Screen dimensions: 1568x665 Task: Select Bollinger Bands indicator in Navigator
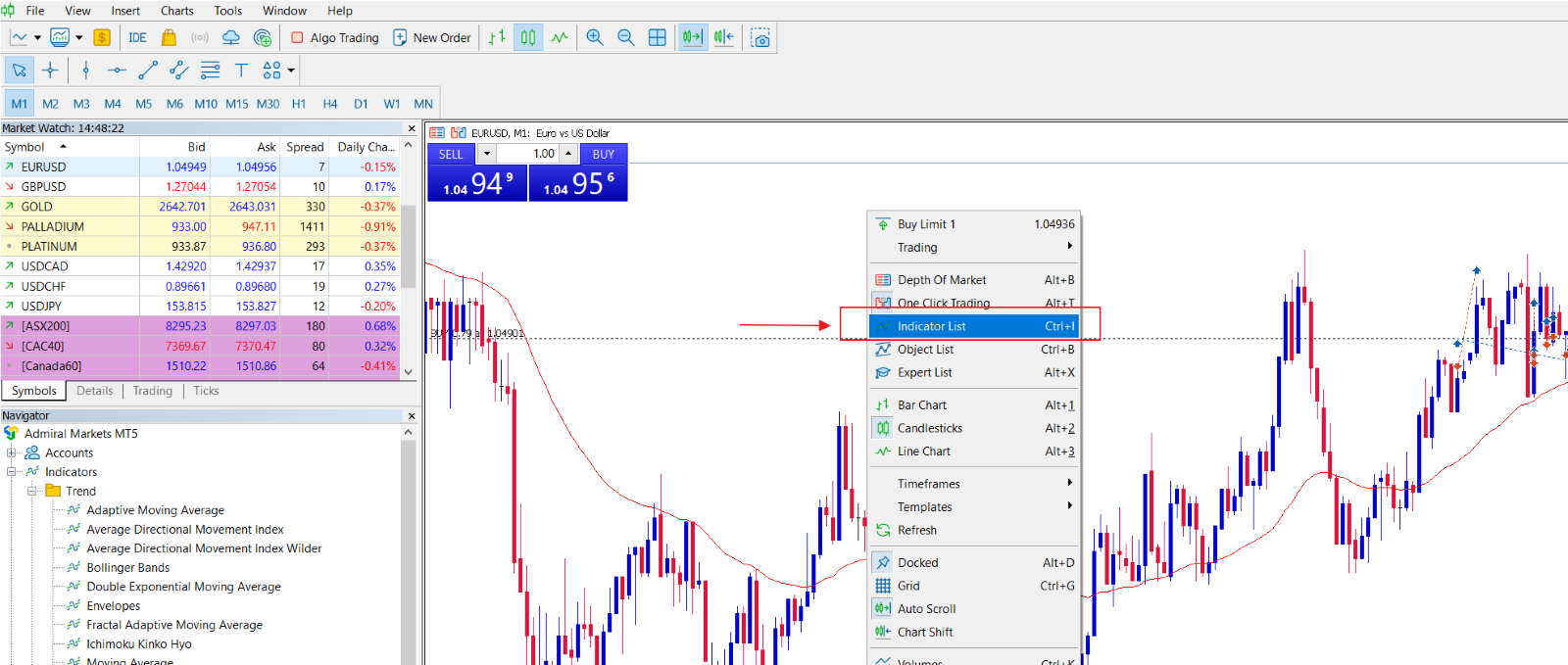(127, 567)
